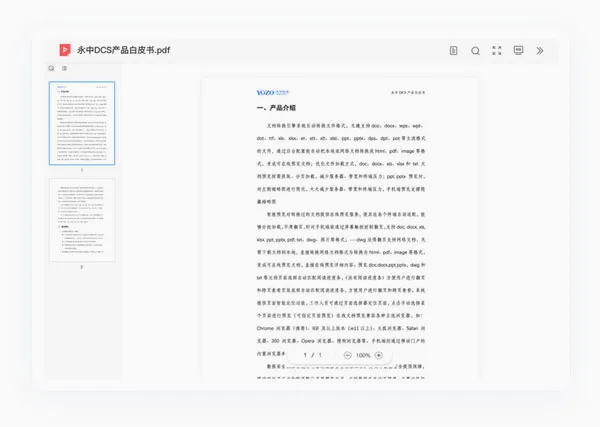Zoom out with the minus button
This screenshot has width=600, height=427.
point(347,355)
